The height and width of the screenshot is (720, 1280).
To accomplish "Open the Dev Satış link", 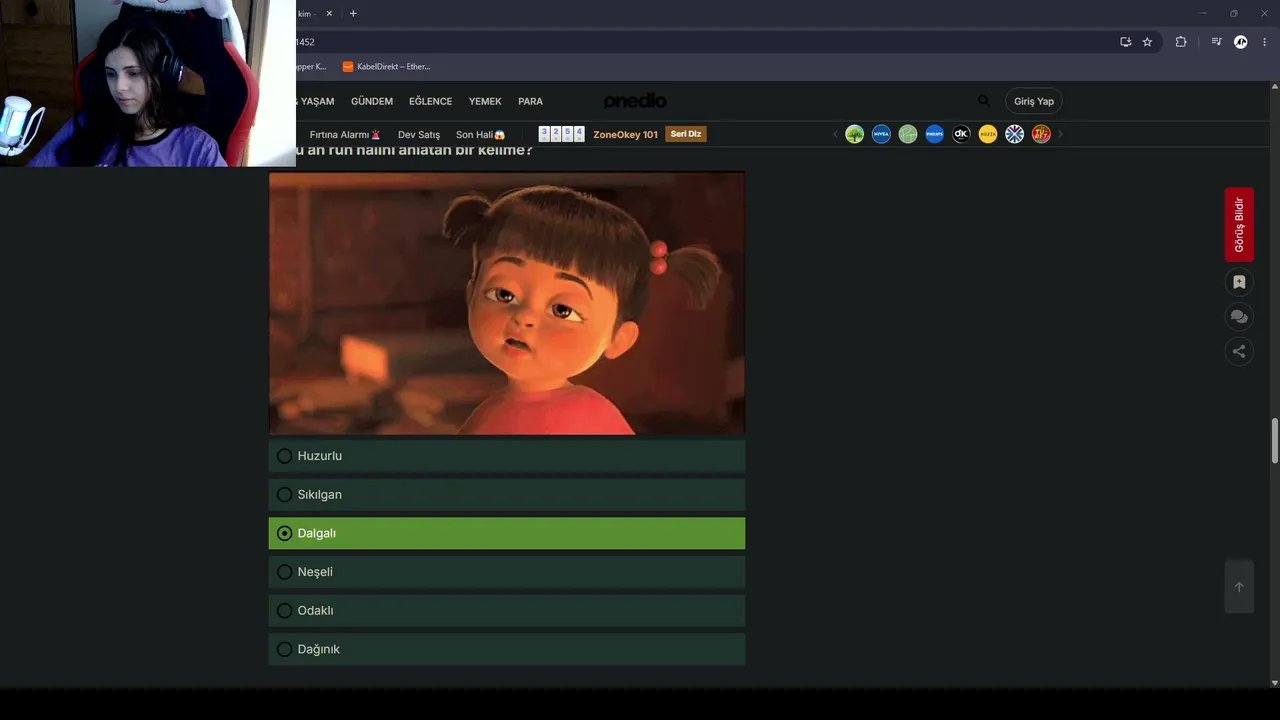I will click(419, 135).
